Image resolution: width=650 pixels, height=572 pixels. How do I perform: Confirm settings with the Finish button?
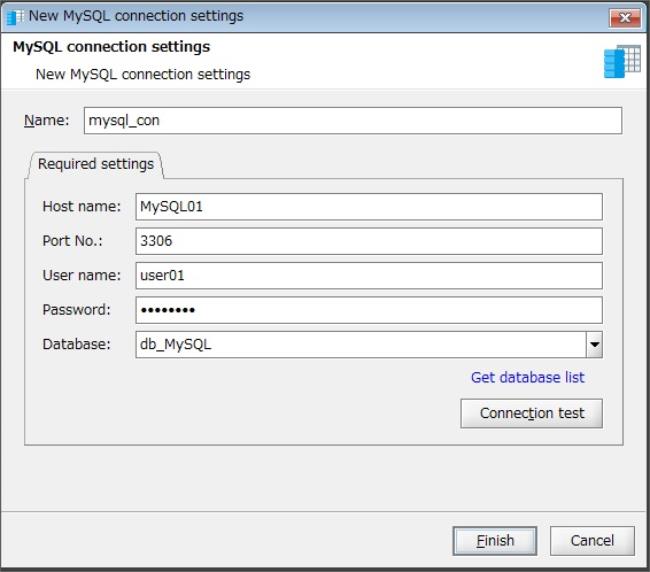click(x=495, y=540)
